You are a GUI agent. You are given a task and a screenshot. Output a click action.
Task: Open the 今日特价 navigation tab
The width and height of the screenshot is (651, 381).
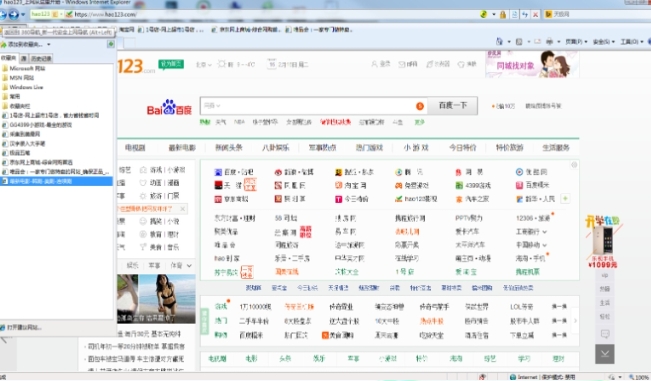point(463,148)
